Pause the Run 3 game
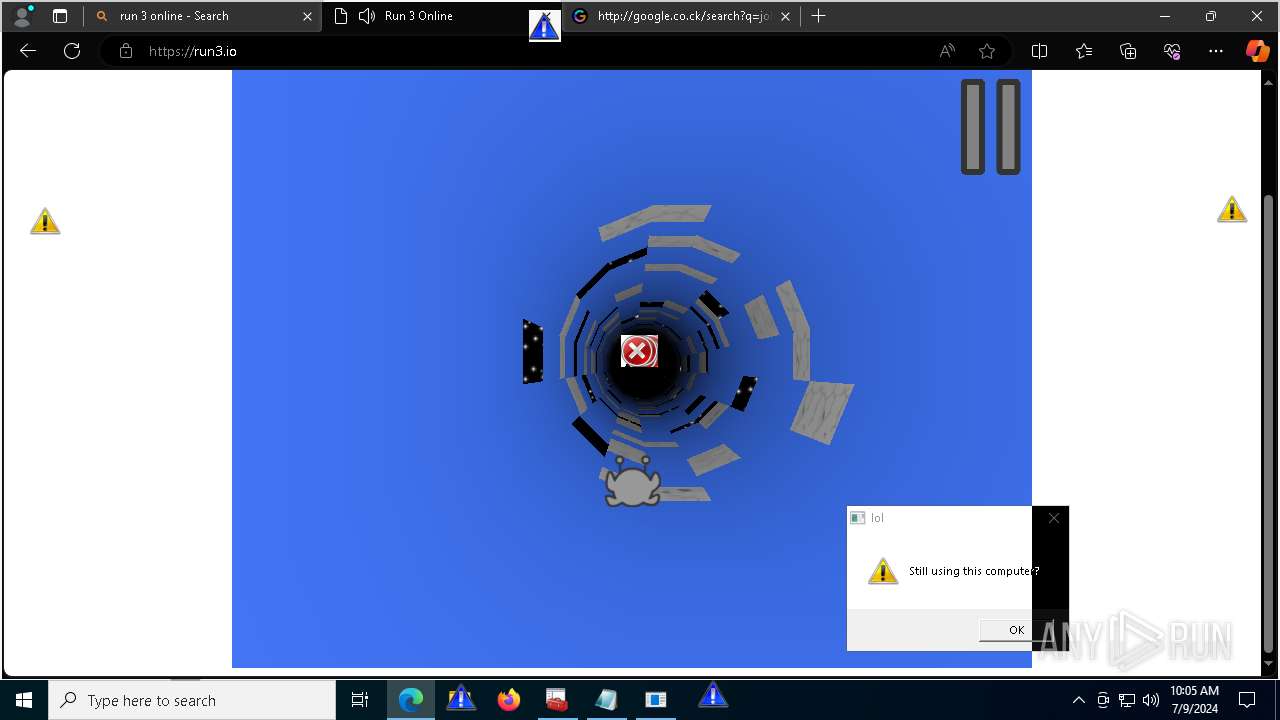This screenshot has height=720, width=1280. point(991,127)
